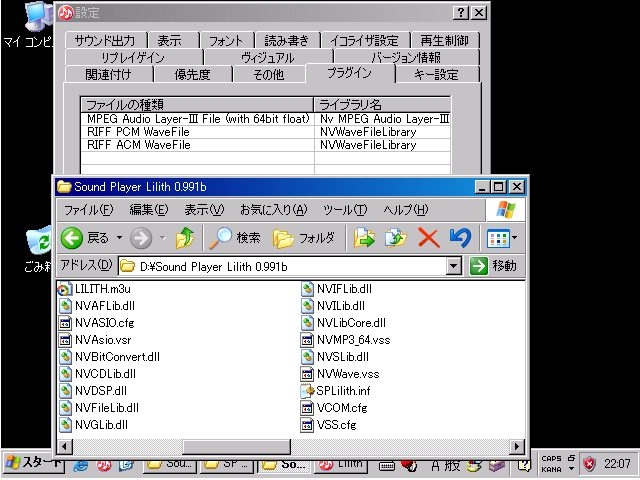Image resolution: width=640 pixels, height=480 pixels.
Task: Switch to the 再生制御 tab
Action: (445, 40)
